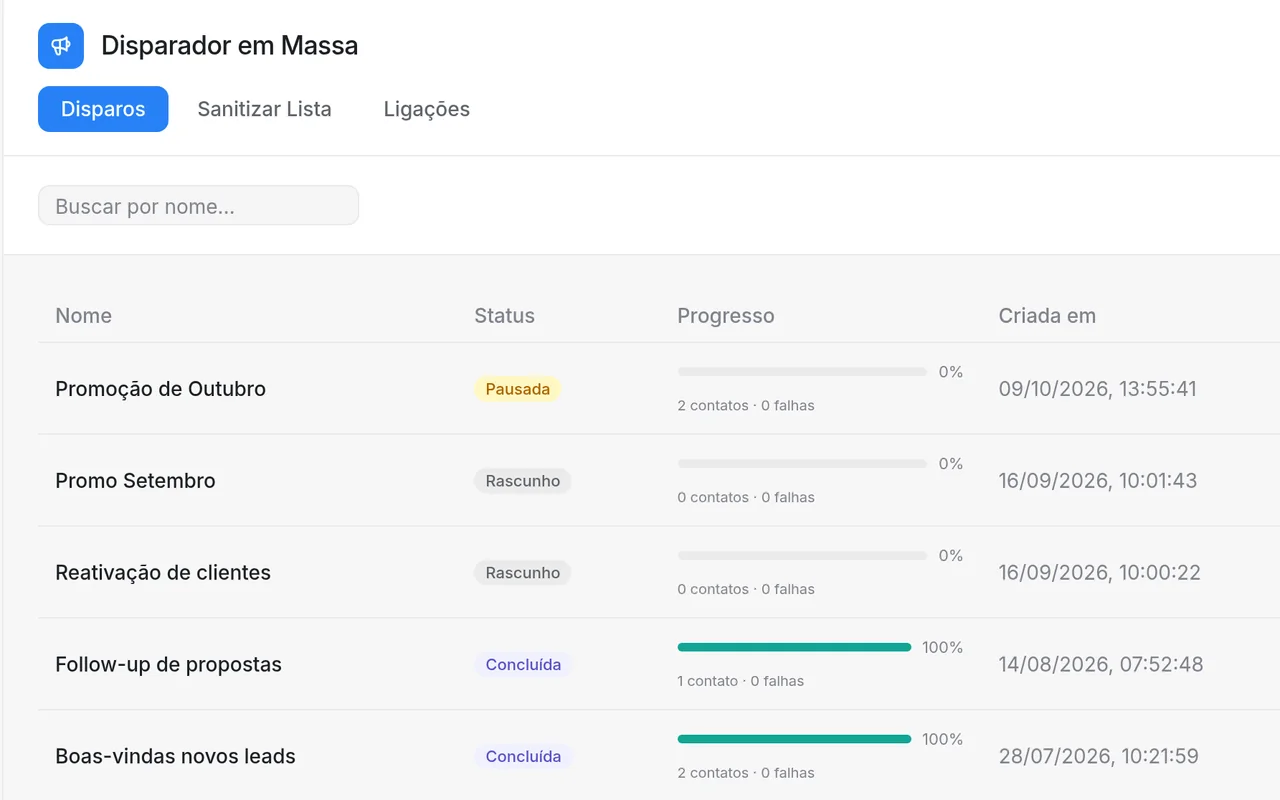Click Promo Setembro's Rascunho status badge
This screenshot has width=1280, height=800.
(x=522, y=481)
